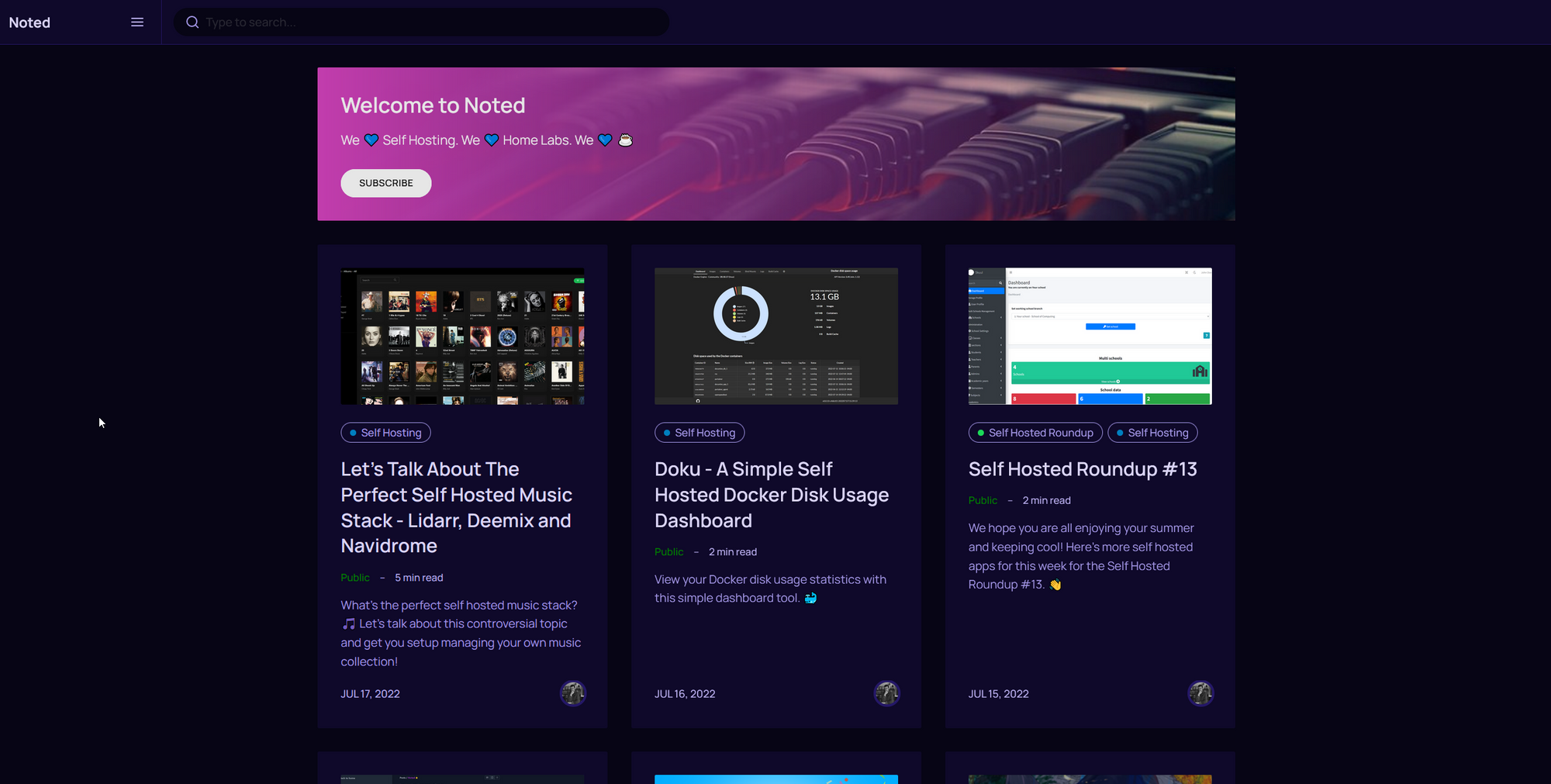Open the Doku dashboard thumbnail image
Image resolution: width=1551 pixels, height=784 pixels.
coord(775,336)
